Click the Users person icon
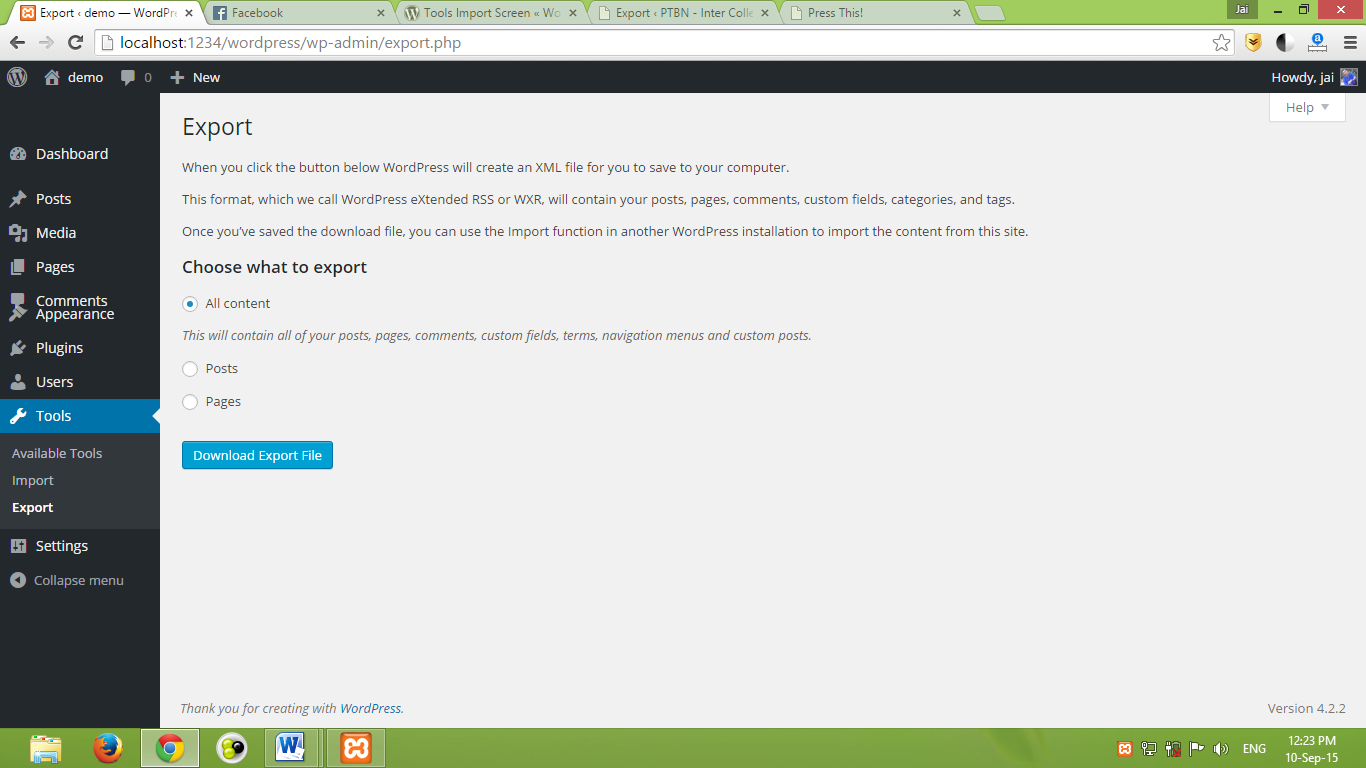The width and height of the screenshot is (1366, 768). pyautogui.click(x=18, y=382)
